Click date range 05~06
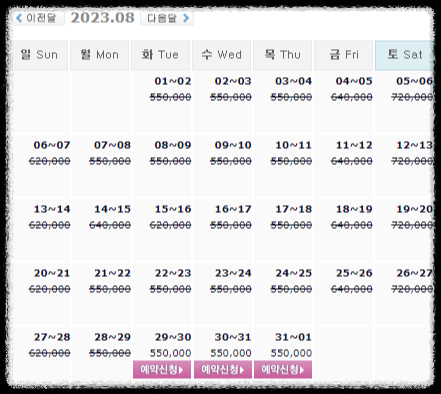 414,81
